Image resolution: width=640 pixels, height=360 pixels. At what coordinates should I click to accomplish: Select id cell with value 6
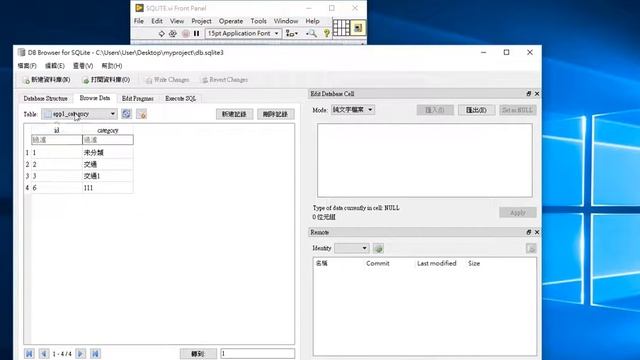(x=57, y=188)
